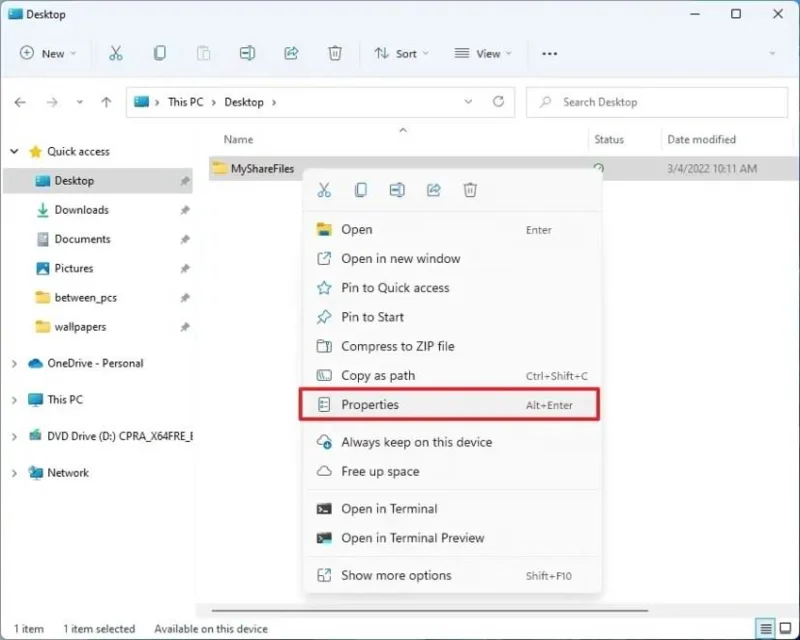800x640 pixels.
Task: Choose Open in Terminal
Action: [452, 509]
